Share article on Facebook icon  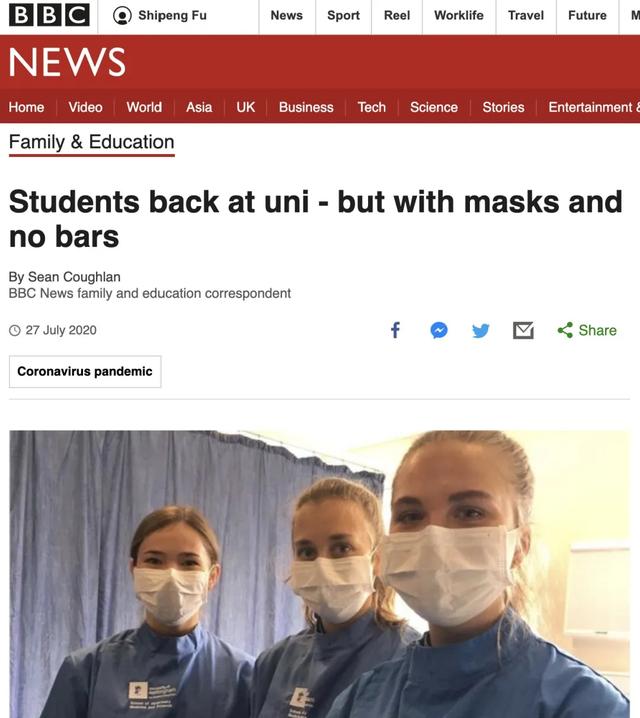(396, 330)
